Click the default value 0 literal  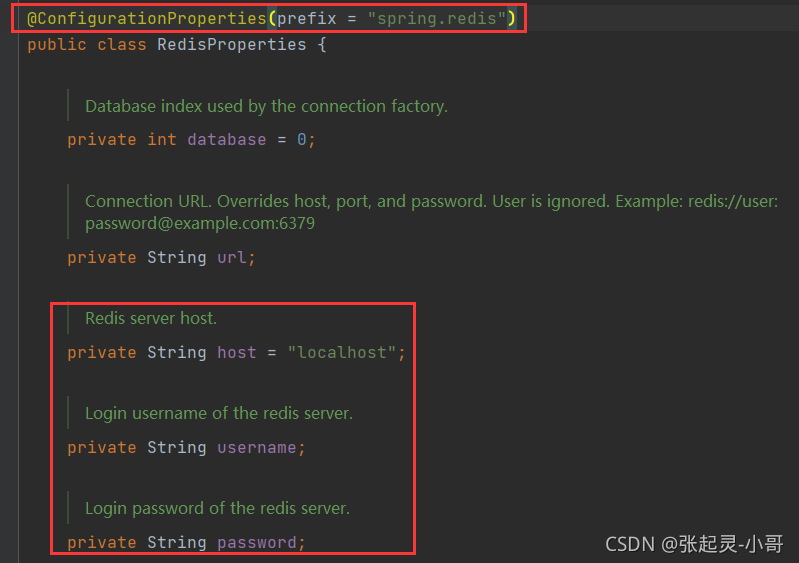coord(302,140)
